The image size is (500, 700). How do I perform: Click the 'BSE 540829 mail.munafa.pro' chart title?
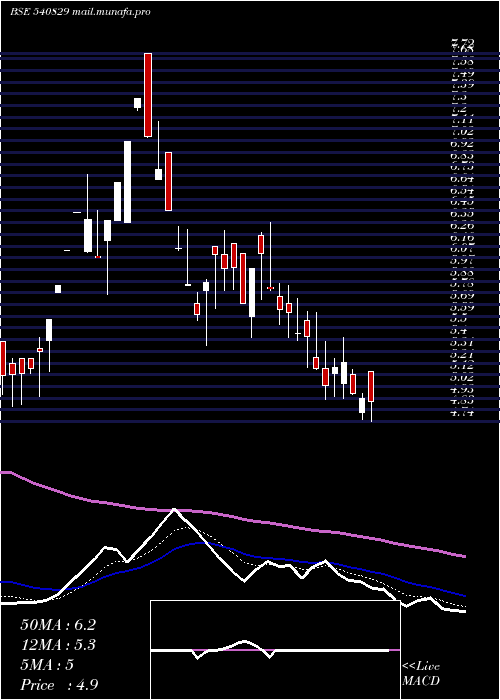[x=80, y=12]
